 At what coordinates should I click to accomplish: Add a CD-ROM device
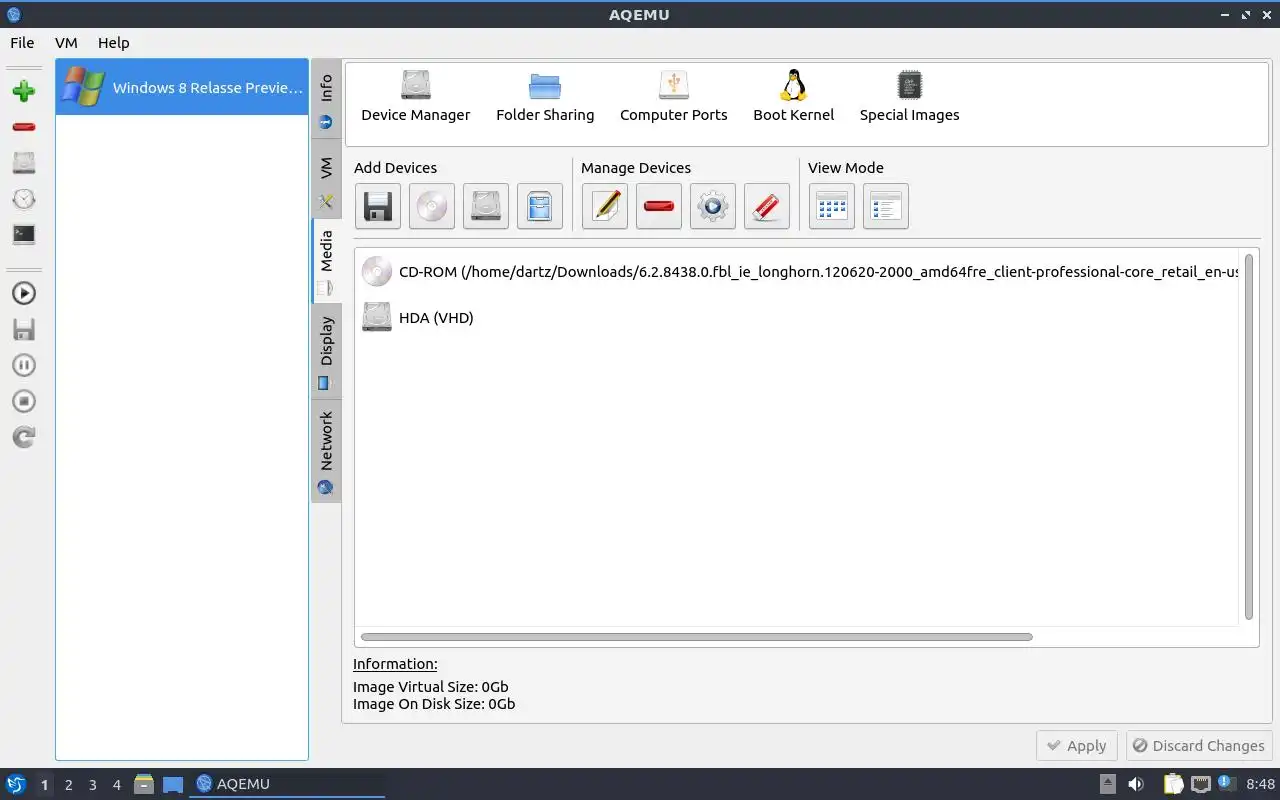(432, 206)
